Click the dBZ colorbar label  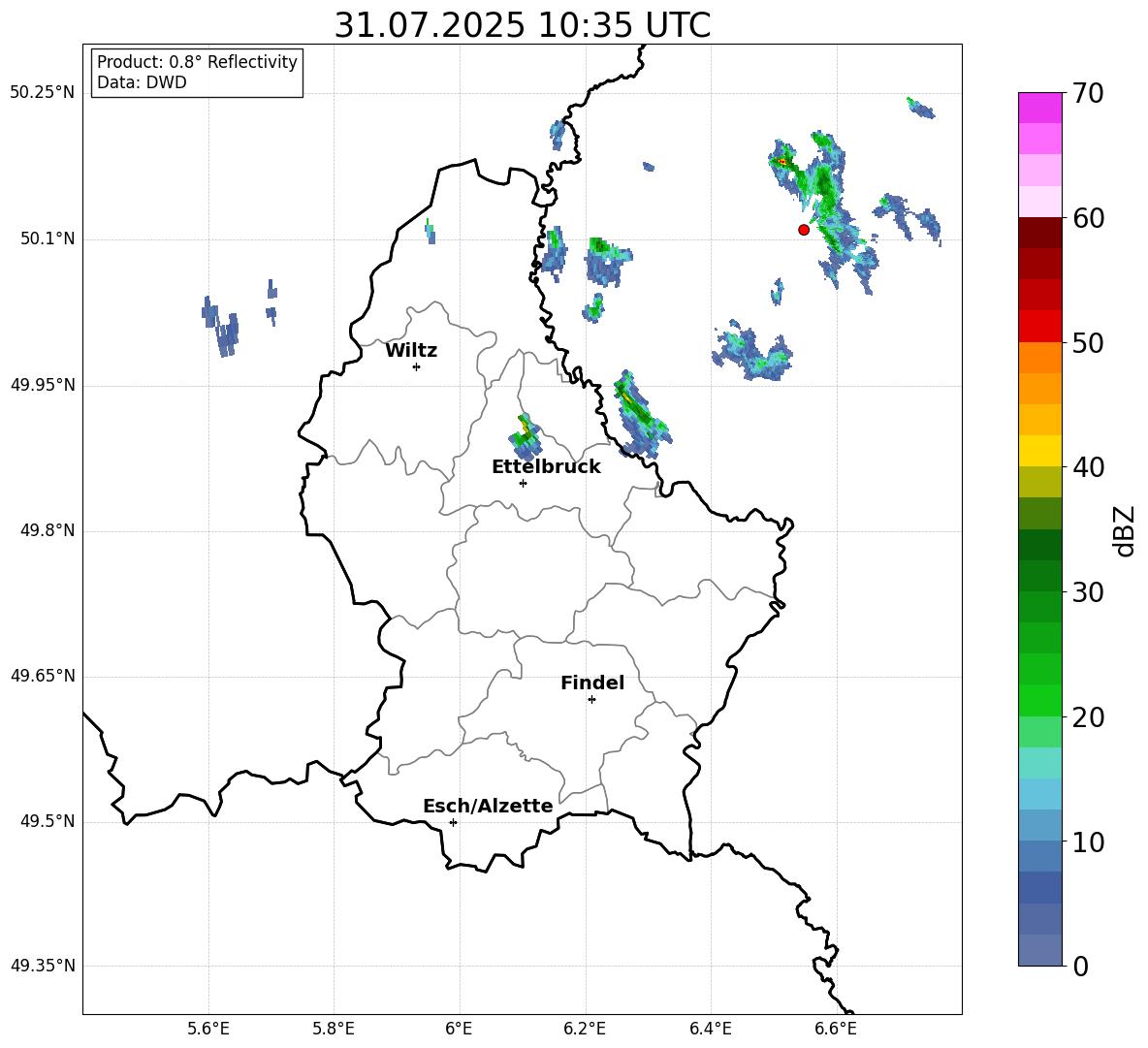[x=1124, y=530]
